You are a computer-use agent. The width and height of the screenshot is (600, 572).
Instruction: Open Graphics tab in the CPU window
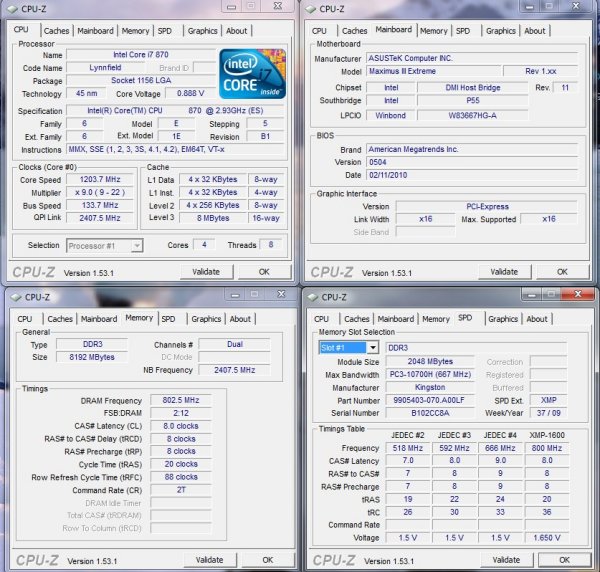click(x=202, y=31)
